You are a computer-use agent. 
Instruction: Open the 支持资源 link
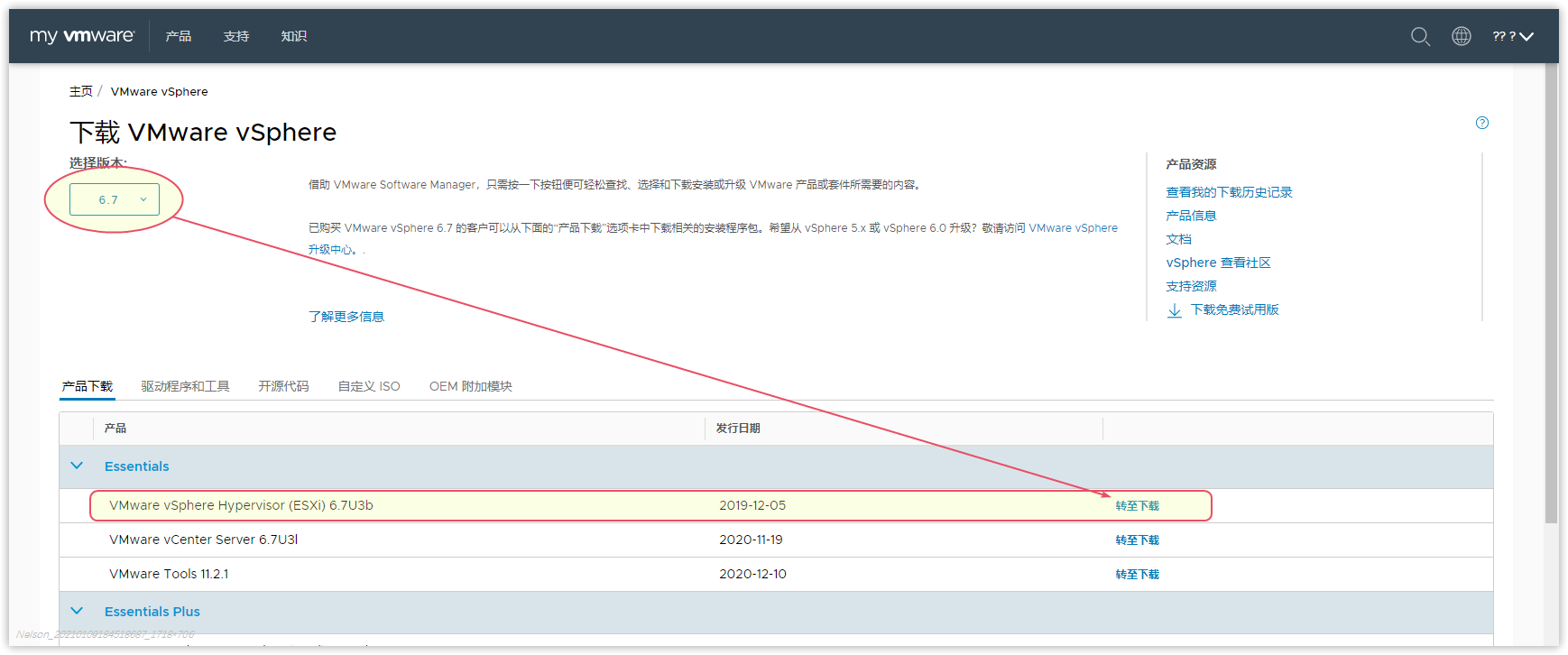pos(1191,286)
